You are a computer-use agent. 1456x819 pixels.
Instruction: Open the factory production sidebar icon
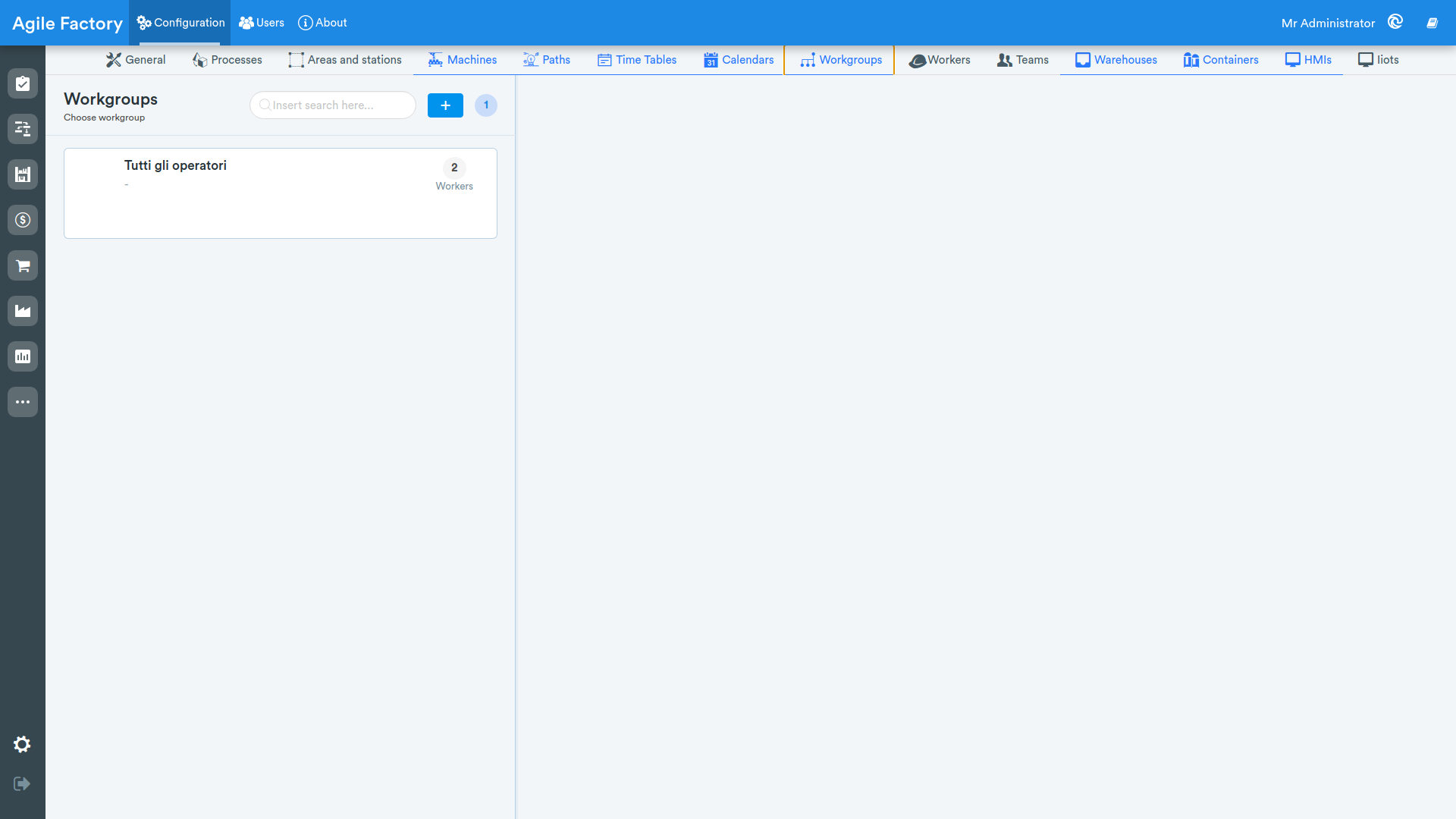pos(23,311)
